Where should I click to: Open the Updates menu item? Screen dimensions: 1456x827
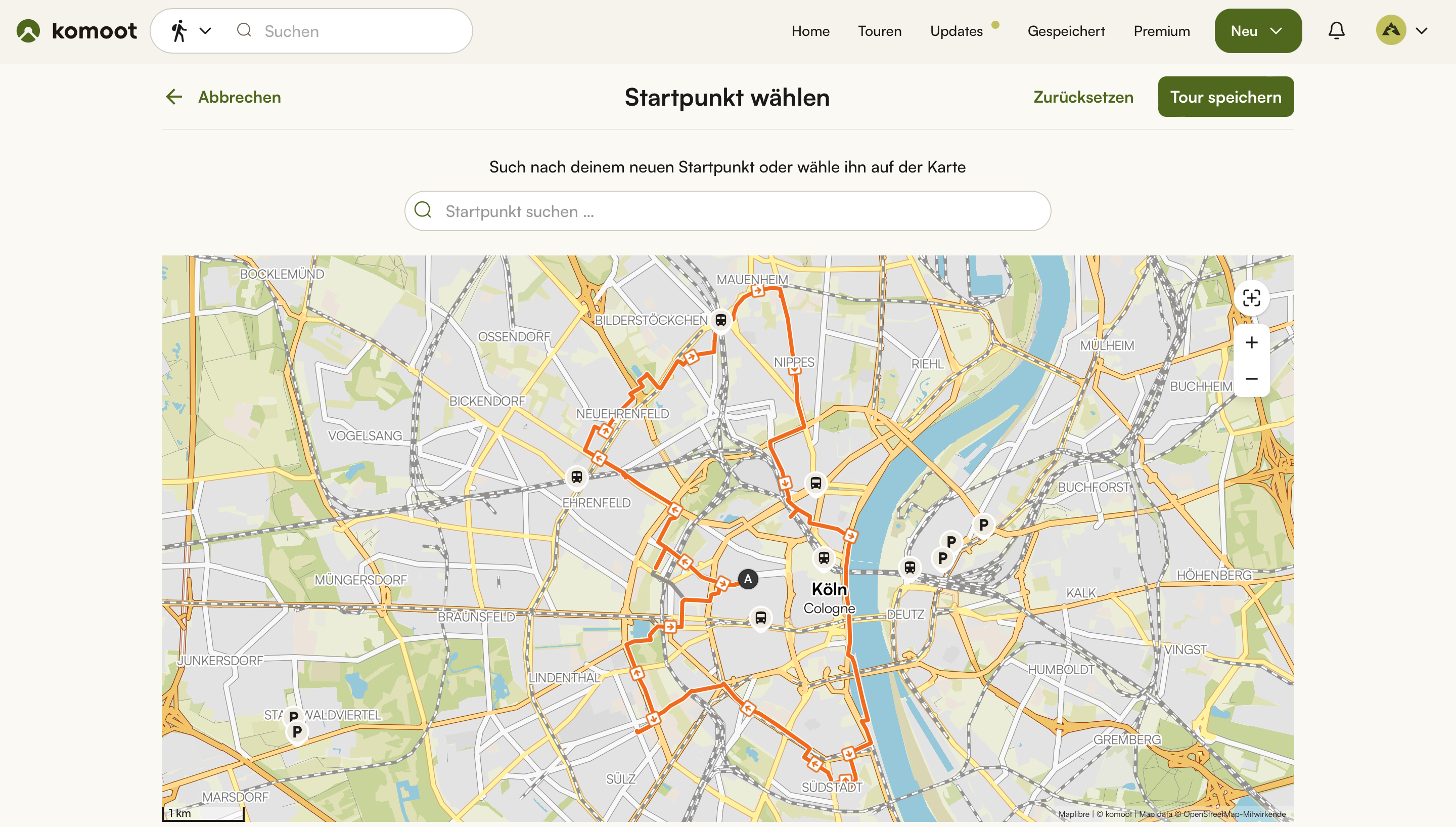pyautogui.click(x=956, y=31)
